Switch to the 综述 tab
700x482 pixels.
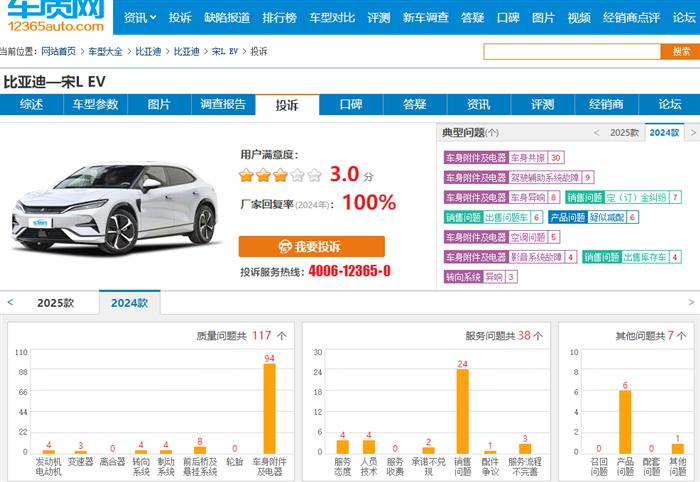[31, 104]
